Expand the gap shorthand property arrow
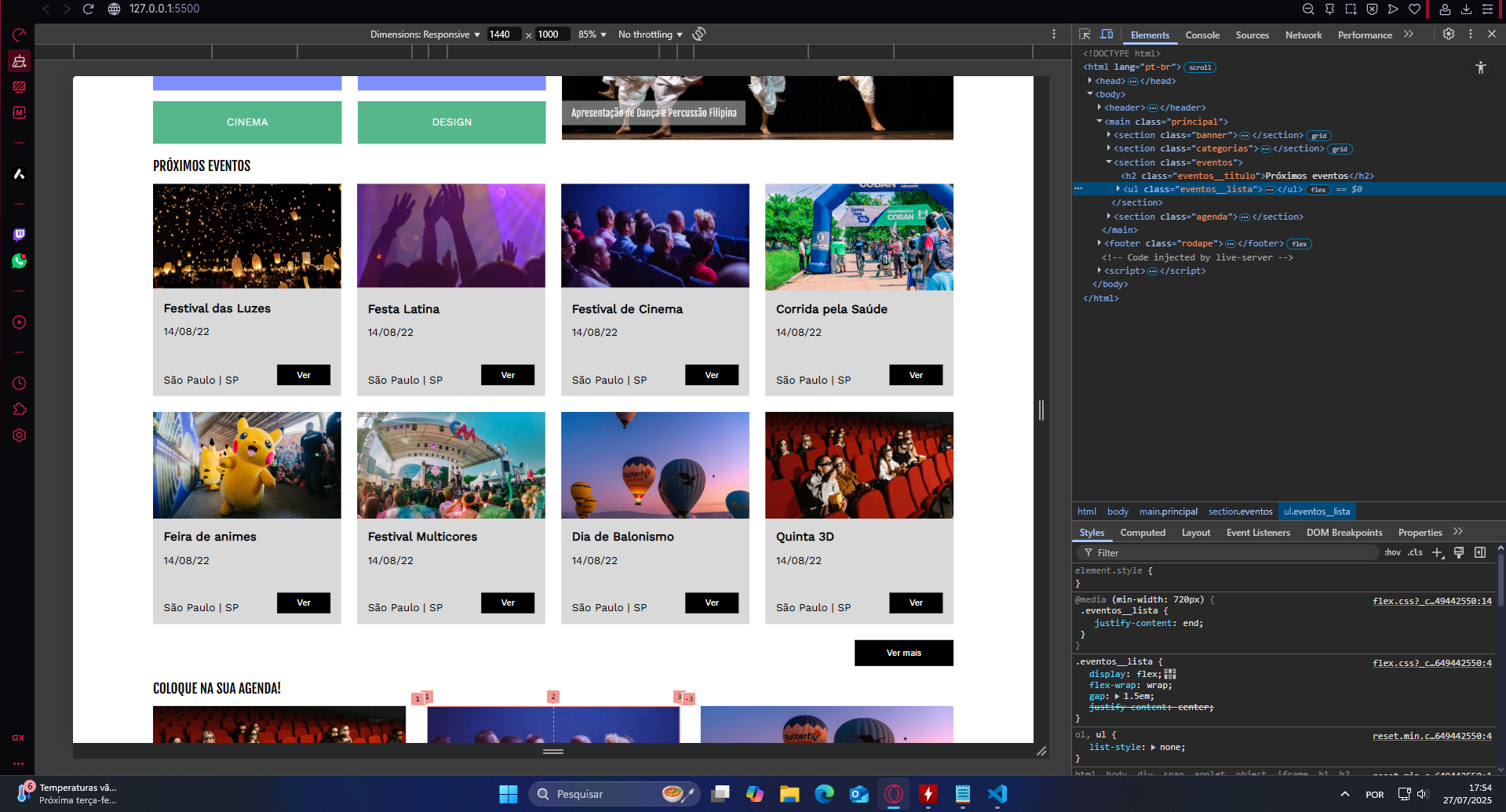Viewport: 1506px width, 812px height. pyautogui.click(x=1118, y=696)
